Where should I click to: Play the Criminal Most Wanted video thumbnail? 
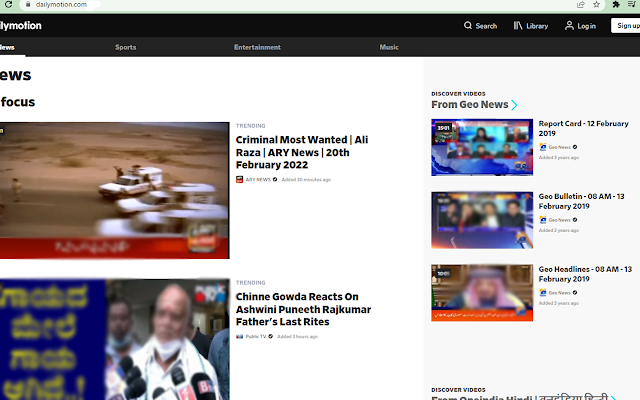pos(115,190)
